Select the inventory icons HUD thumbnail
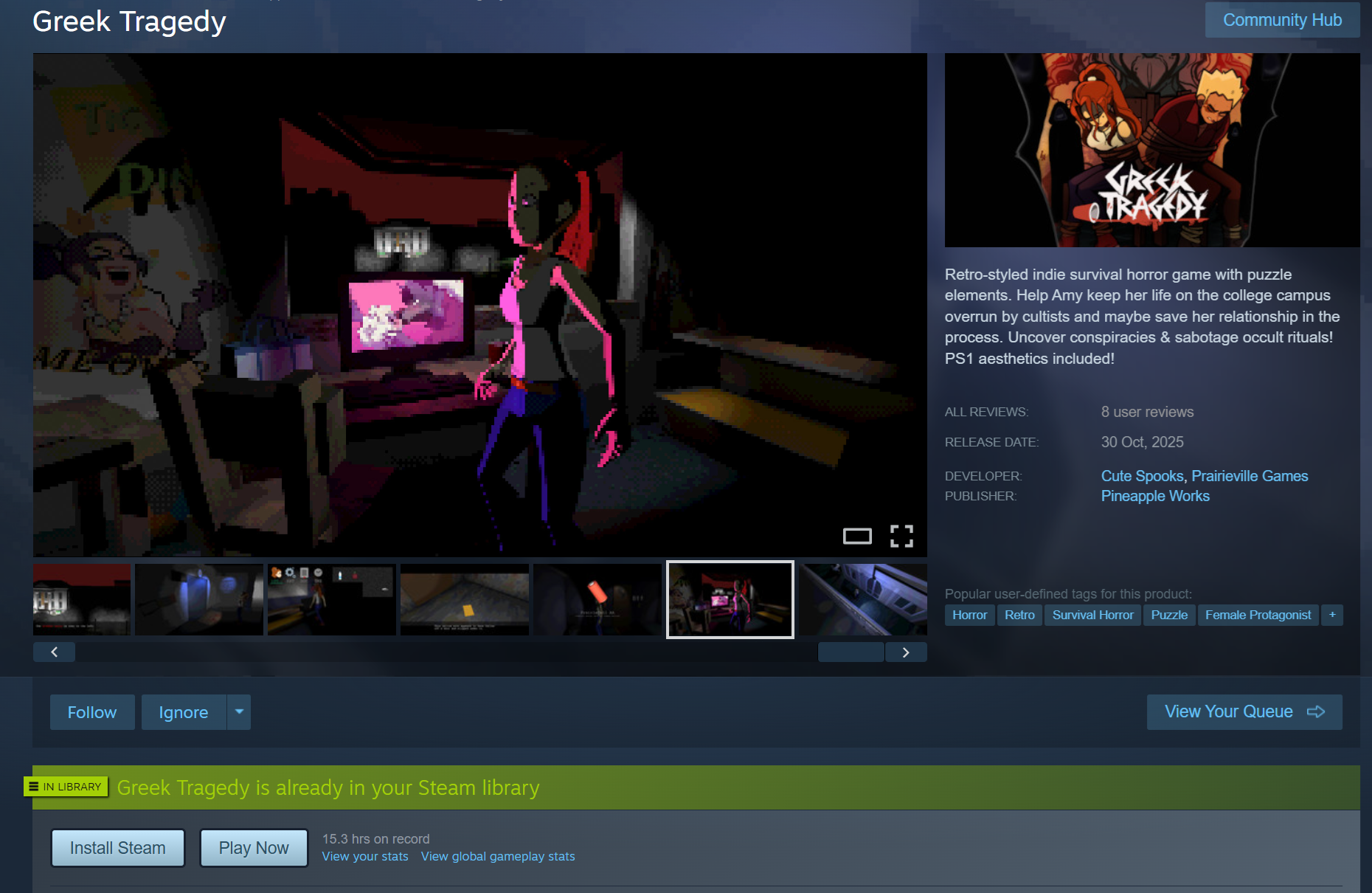 click(332, 599)
